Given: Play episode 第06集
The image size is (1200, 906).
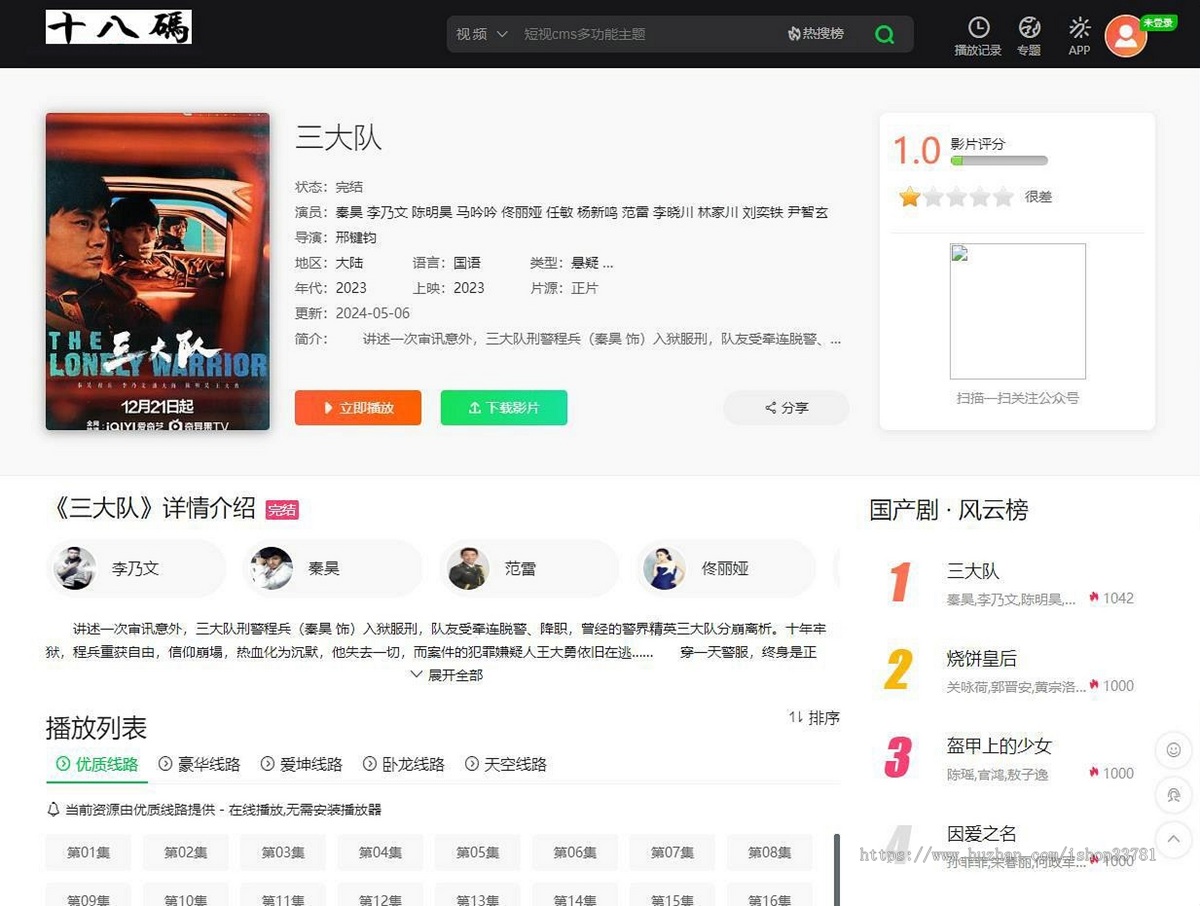Looking at the screenshot, I should point(575,852).
